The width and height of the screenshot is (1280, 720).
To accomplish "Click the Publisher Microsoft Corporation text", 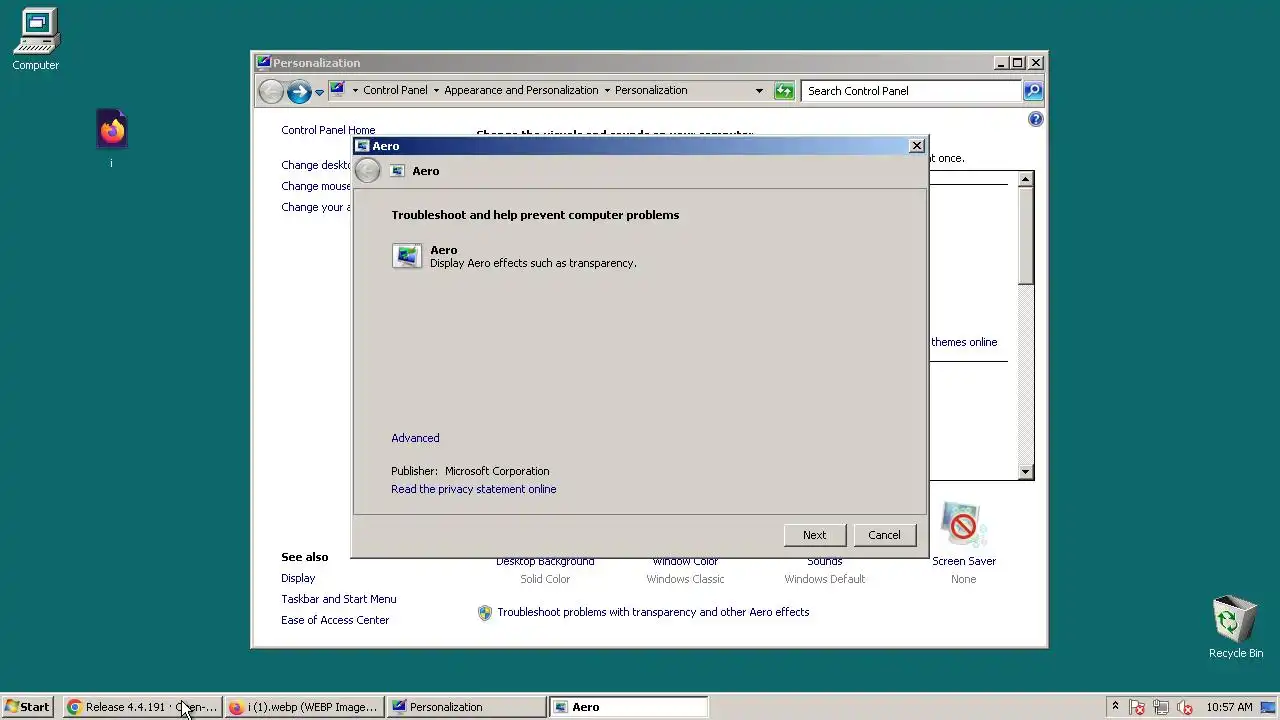I will click(x=470, y=471).
